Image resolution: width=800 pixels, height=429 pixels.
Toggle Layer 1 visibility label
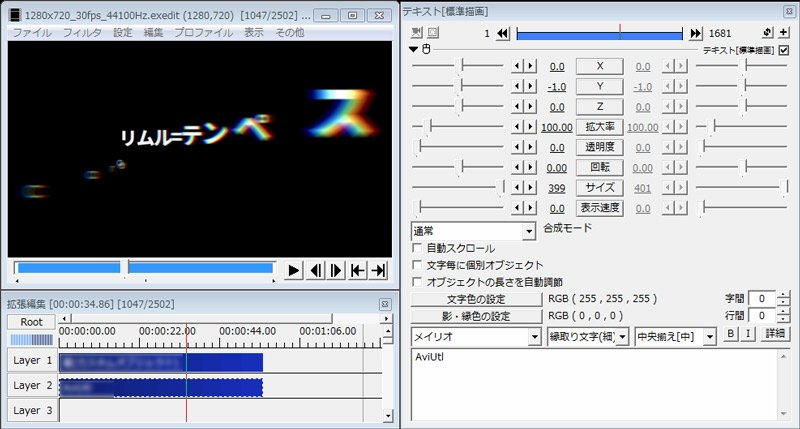coord(32,360)
